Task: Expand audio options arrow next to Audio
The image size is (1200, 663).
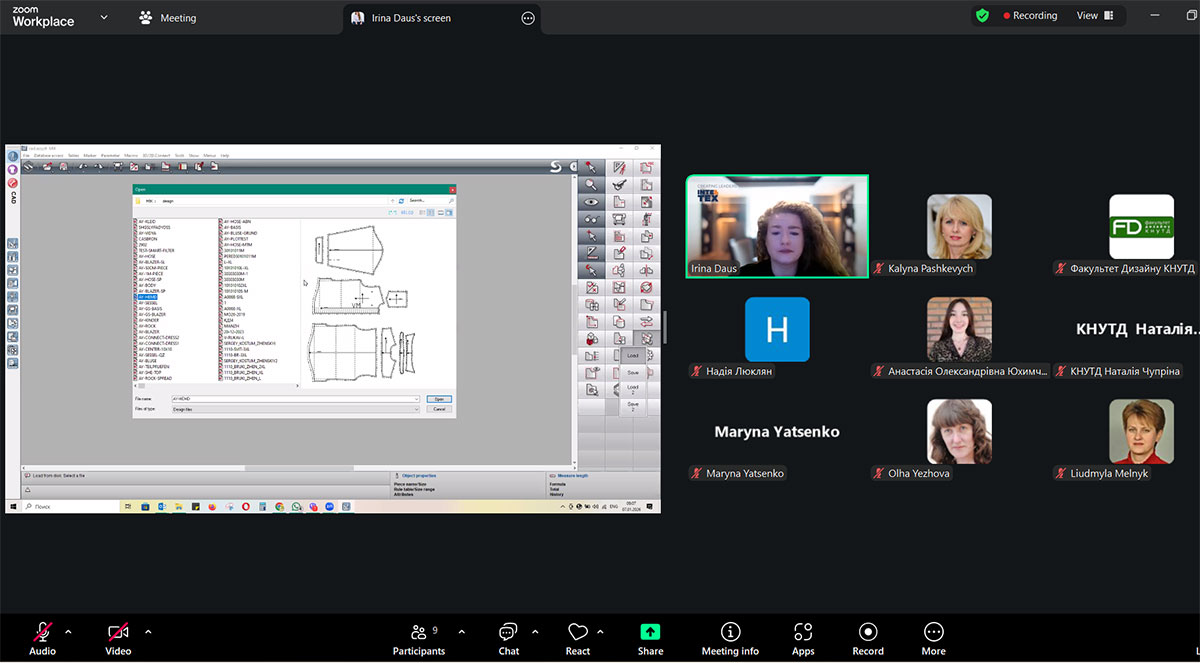Action: 68,632
